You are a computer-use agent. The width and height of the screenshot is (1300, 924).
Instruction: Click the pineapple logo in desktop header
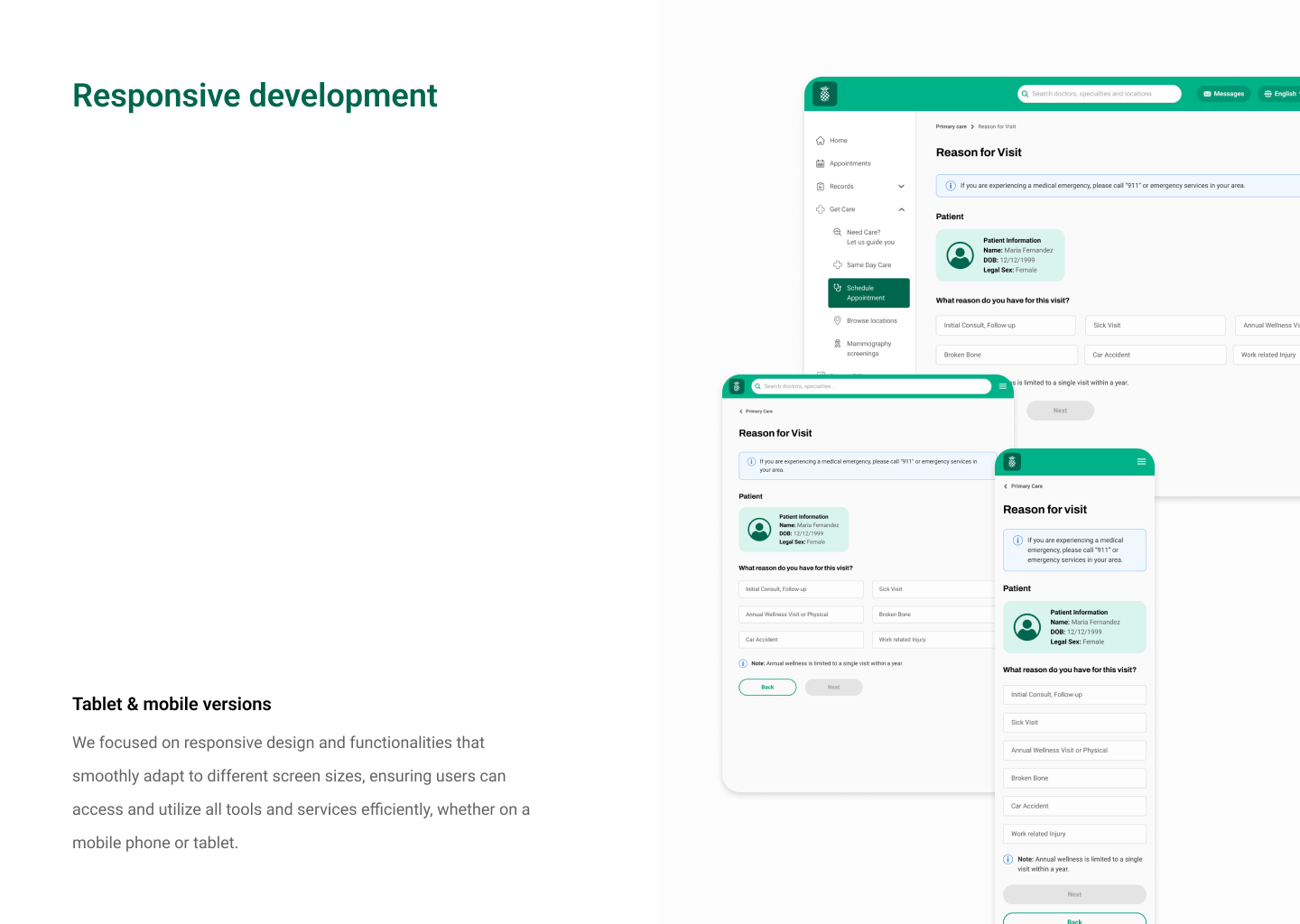[824, 94]
